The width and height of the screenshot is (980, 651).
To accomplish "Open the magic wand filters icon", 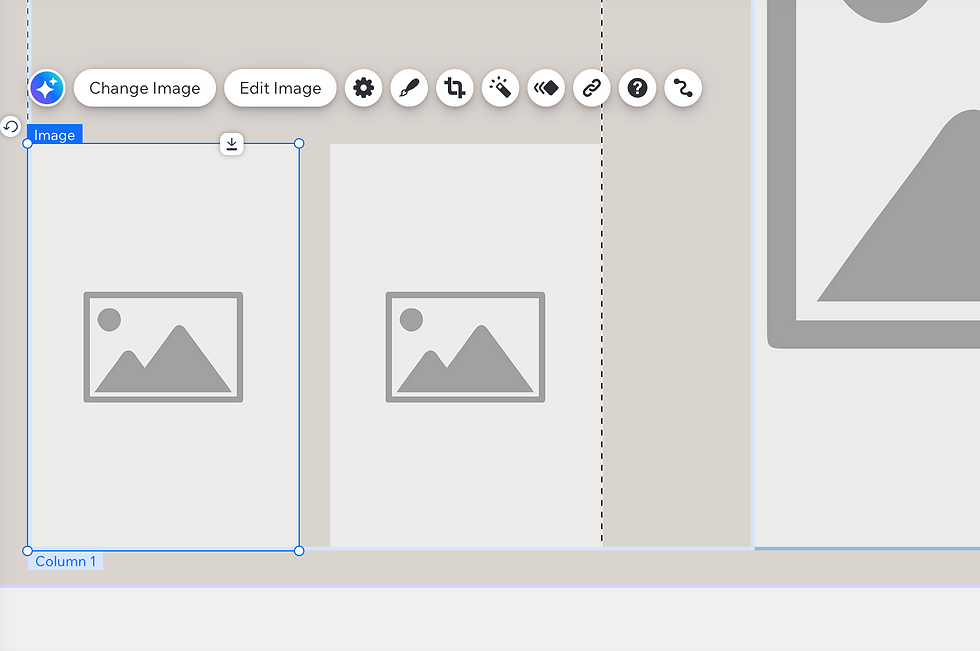I will pos(501,88).
